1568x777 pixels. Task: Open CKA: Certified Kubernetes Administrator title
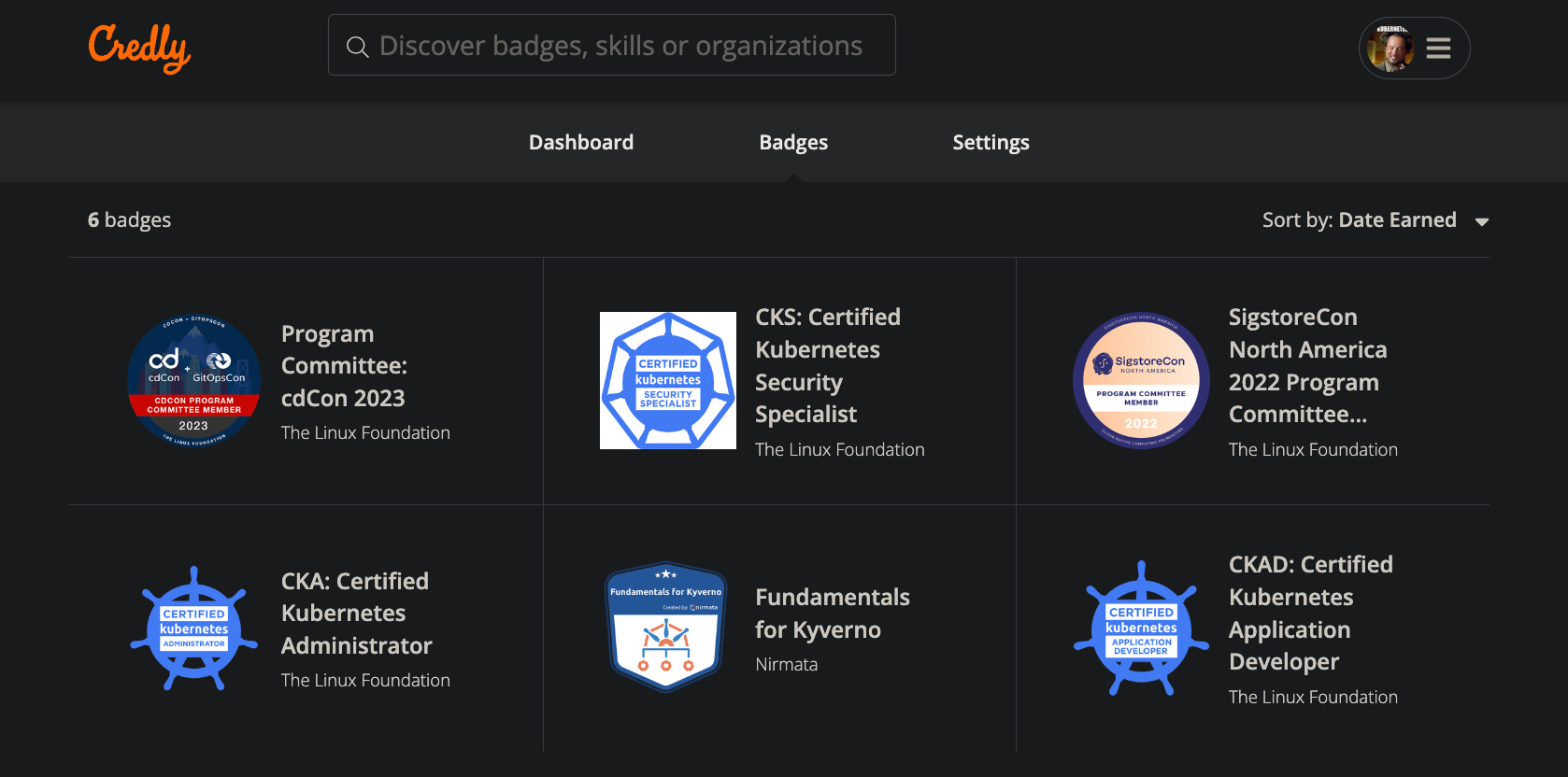coord(356,614)
